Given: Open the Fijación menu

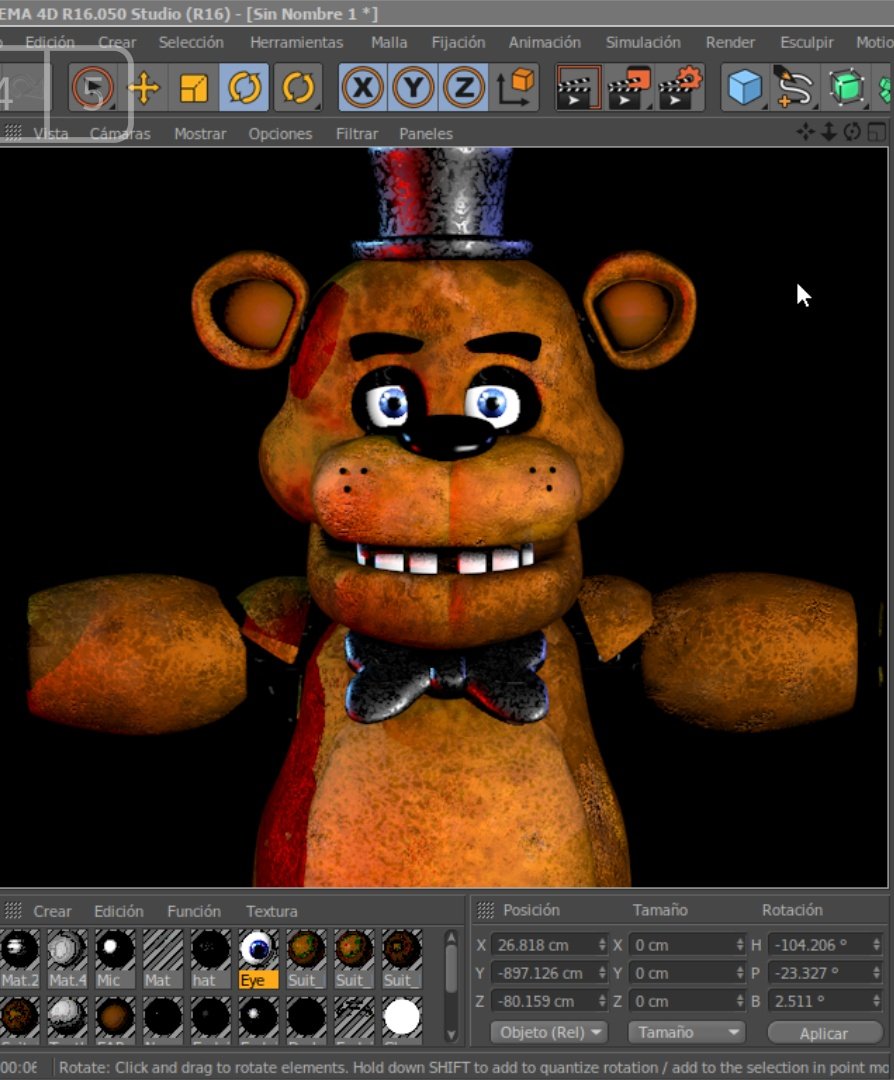Looking at the screenshot, I should 458,42.
